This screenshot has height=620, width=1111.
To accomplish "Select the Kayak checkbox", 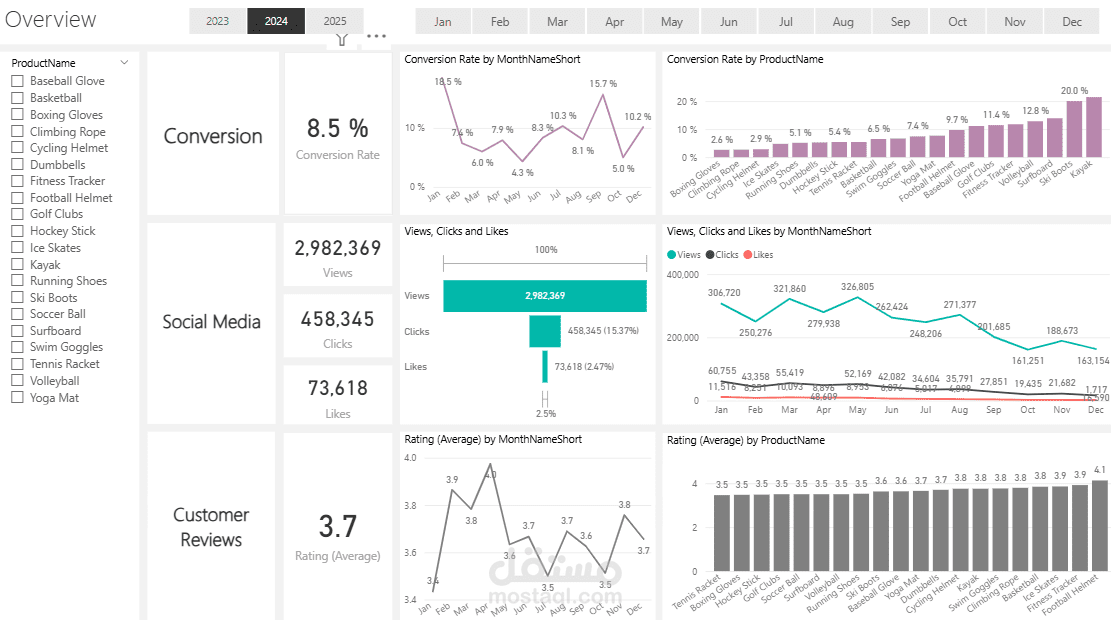I will coord(18,264).
